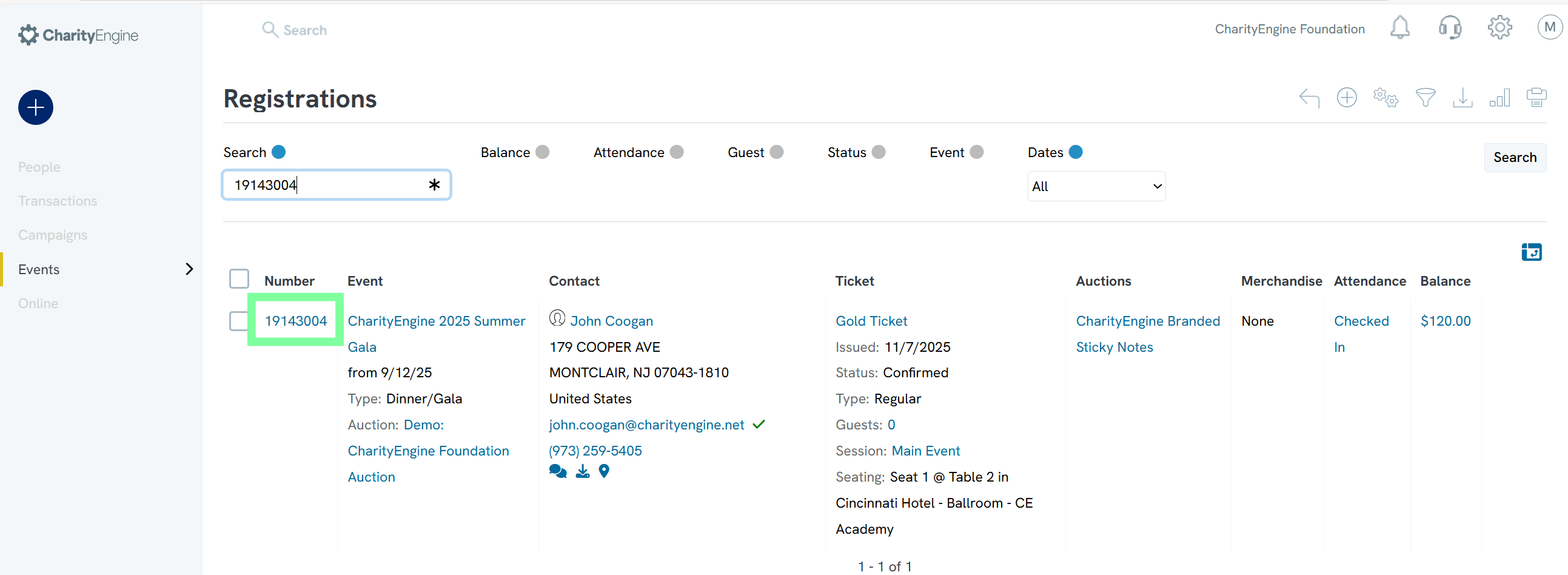Open John Coogan contact link

[x=611, y=321]
